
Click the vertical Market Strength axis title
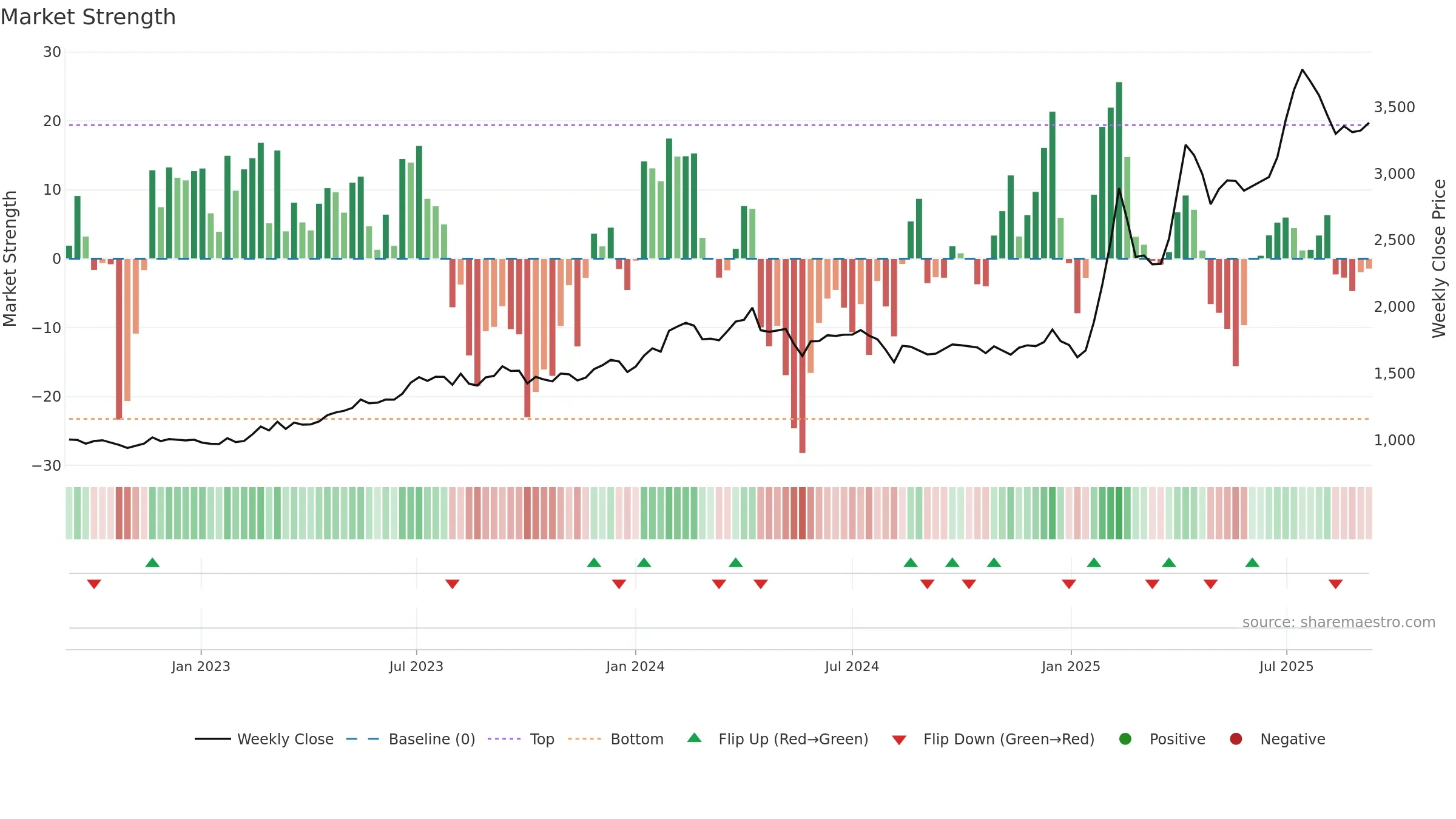pyautogui.click(x=10, y=258)
